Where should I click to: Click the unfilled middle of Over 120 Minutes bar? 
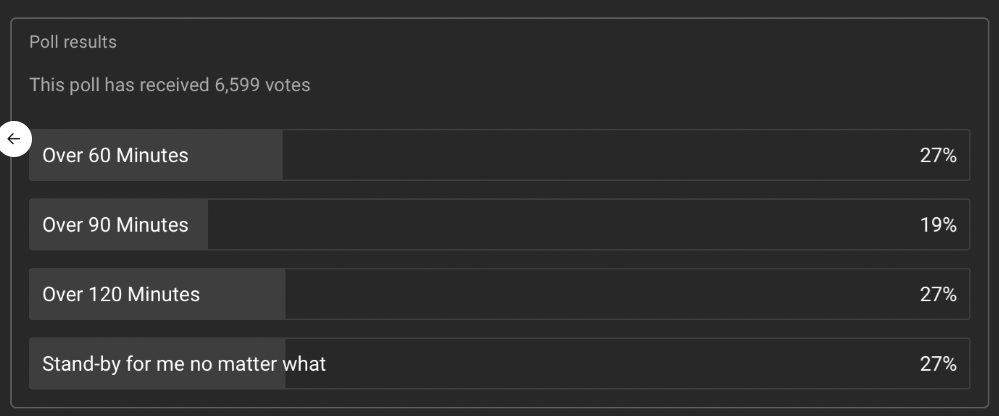tap(600, 294)
